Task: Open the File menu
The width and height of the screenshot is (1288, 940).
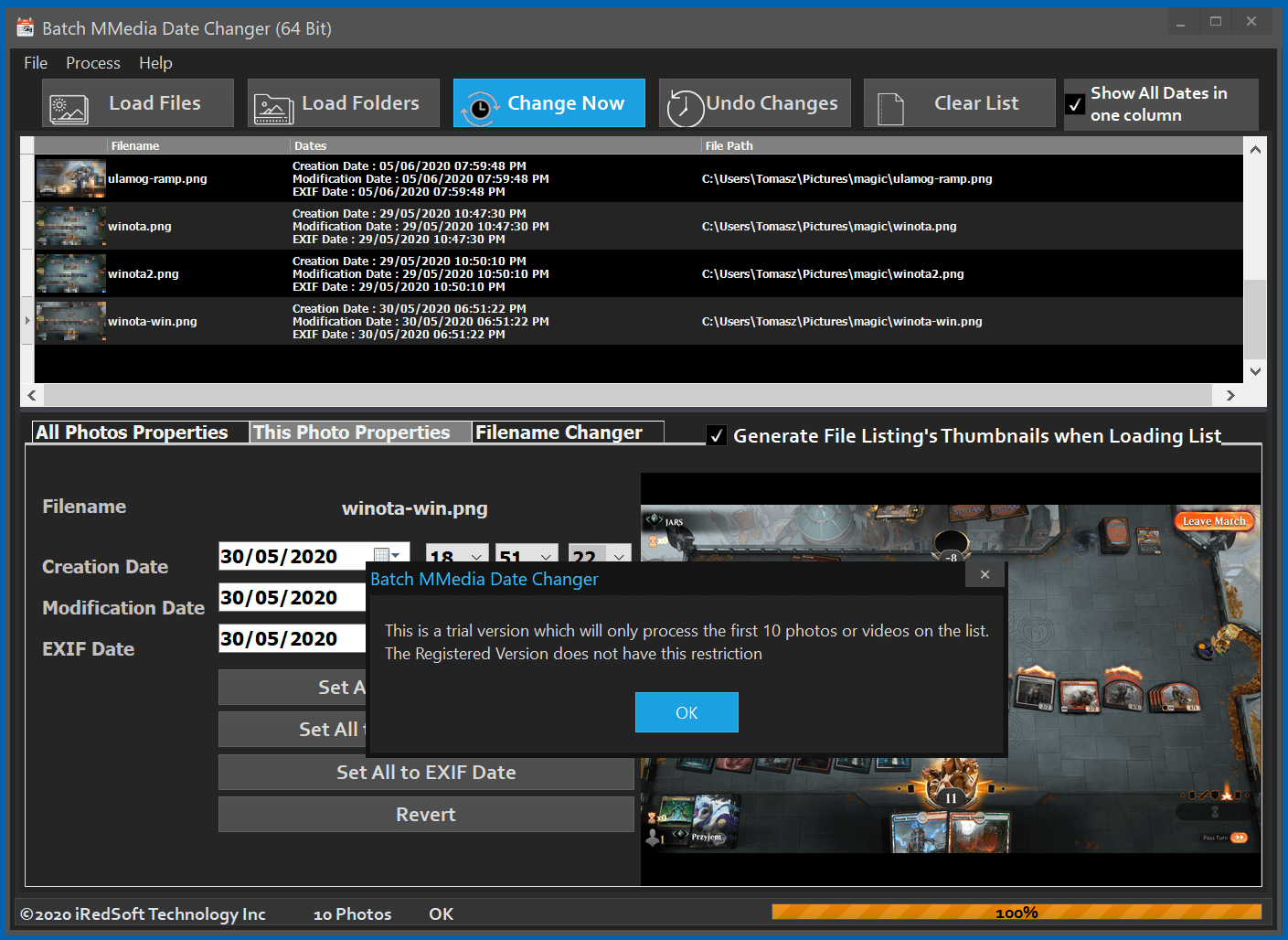Action: pos(36,63)
